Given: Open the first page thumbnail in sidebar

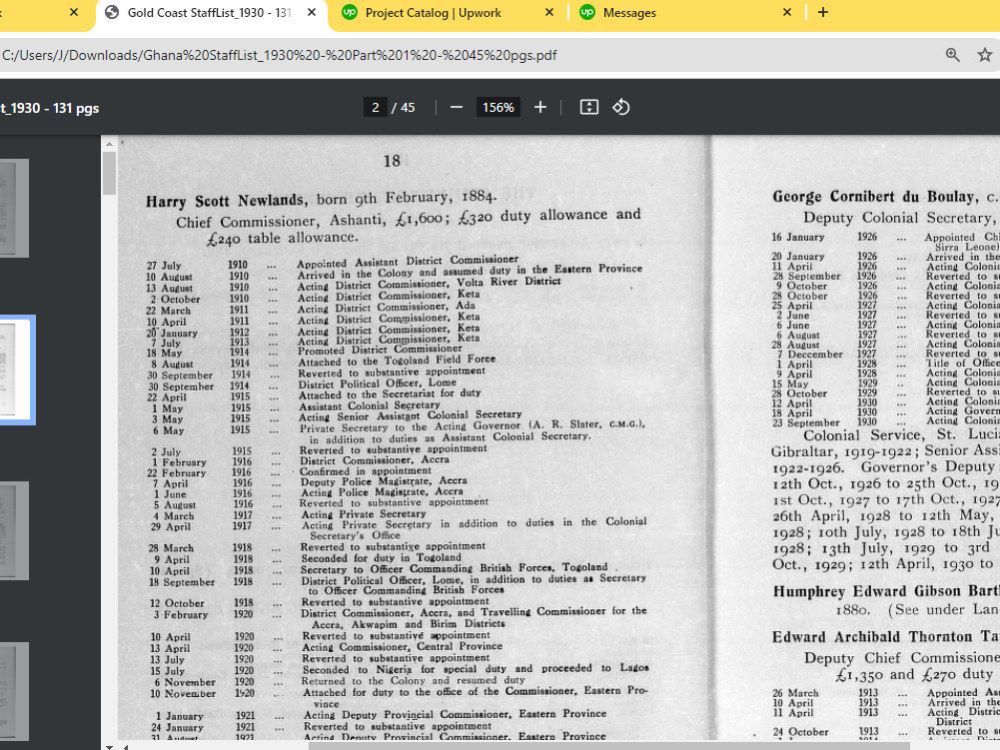Looking at the screenshot, I should tap(14, 208).
